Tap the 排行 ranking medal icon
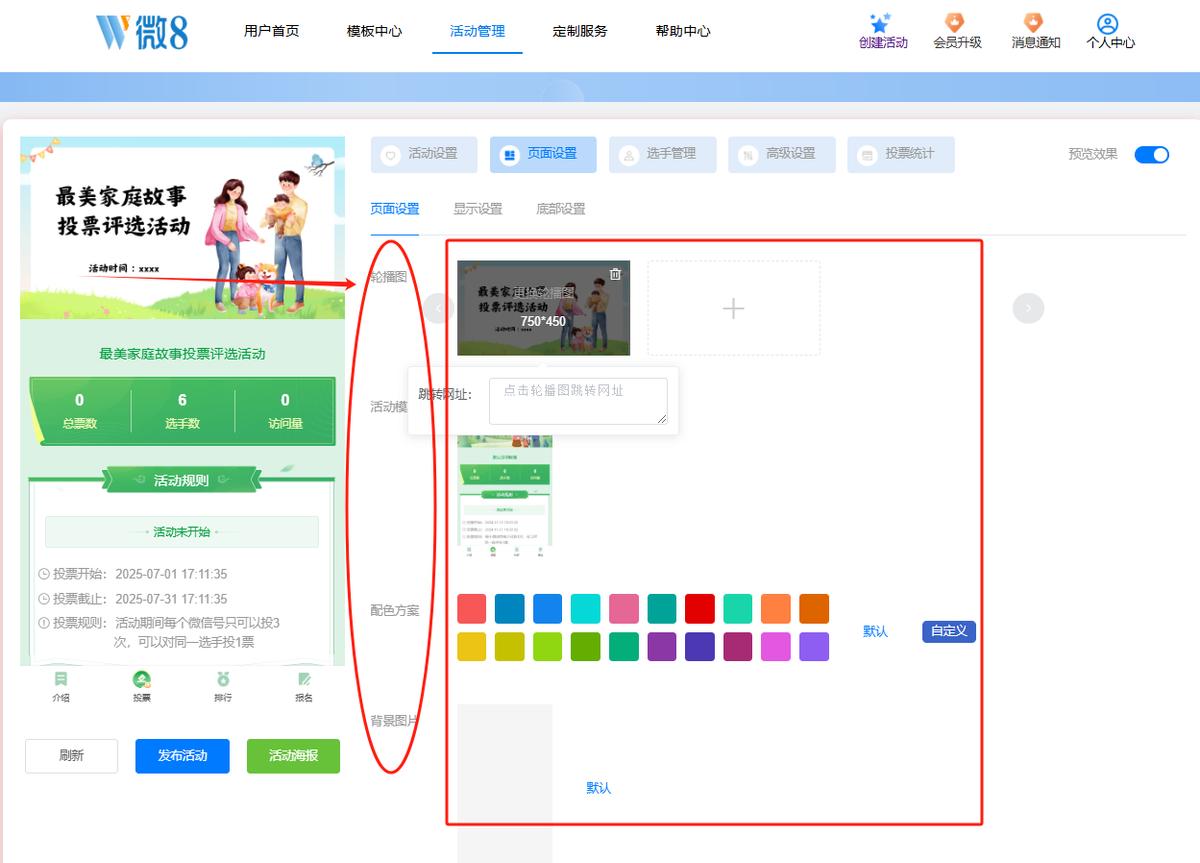Image resolution: width=1200 pixels, height=863 pixels. click(x=223, y=679)
